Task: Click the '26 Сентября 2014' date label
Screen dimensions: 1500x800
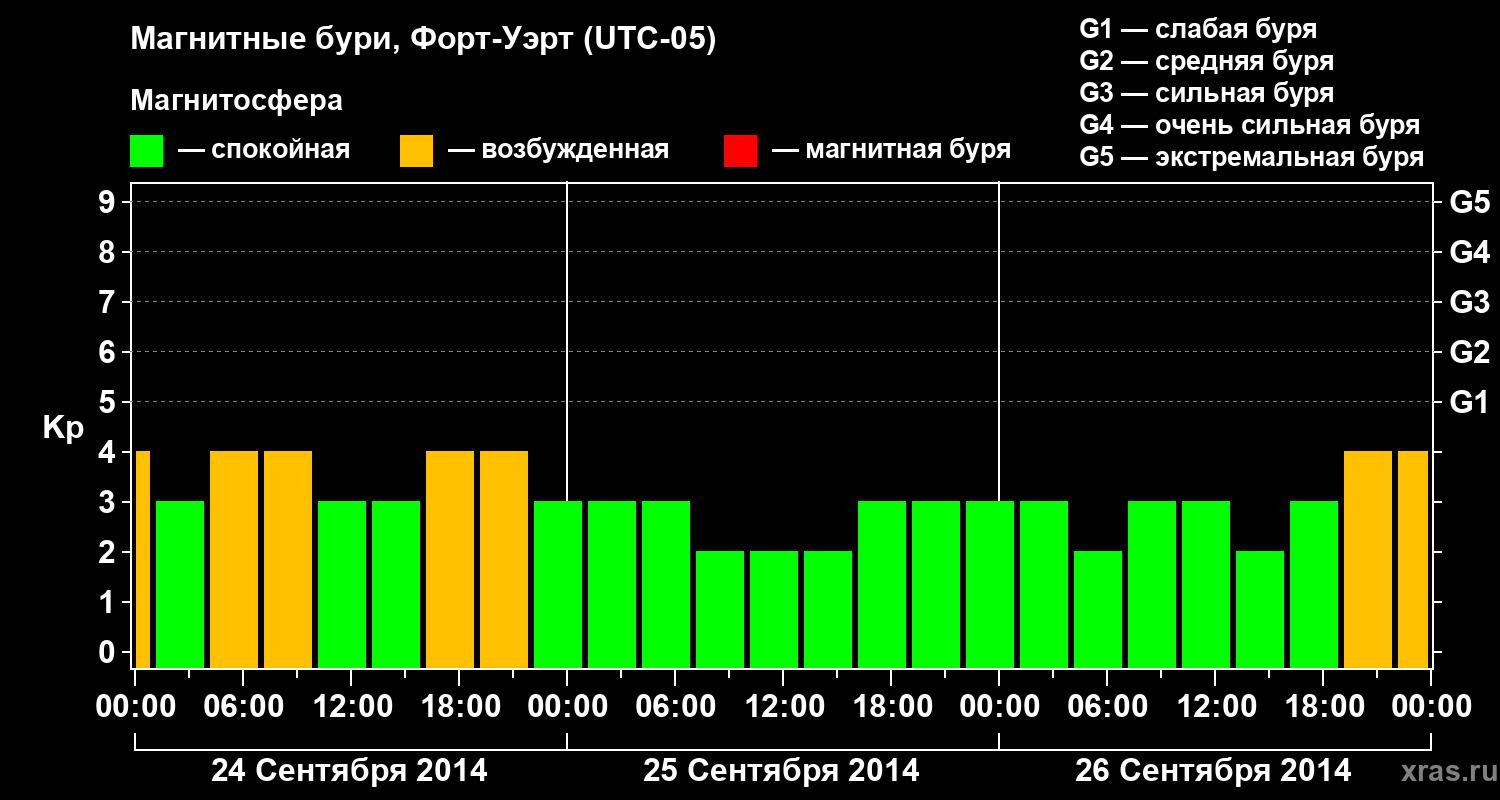Action: [1213, 771]
